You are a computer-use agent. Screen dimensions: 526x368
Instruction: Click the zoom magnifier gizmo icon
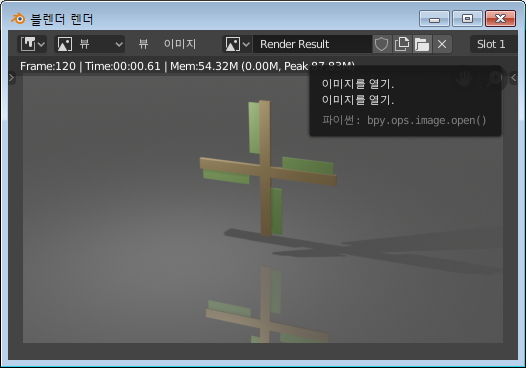[x=495, y=78]
